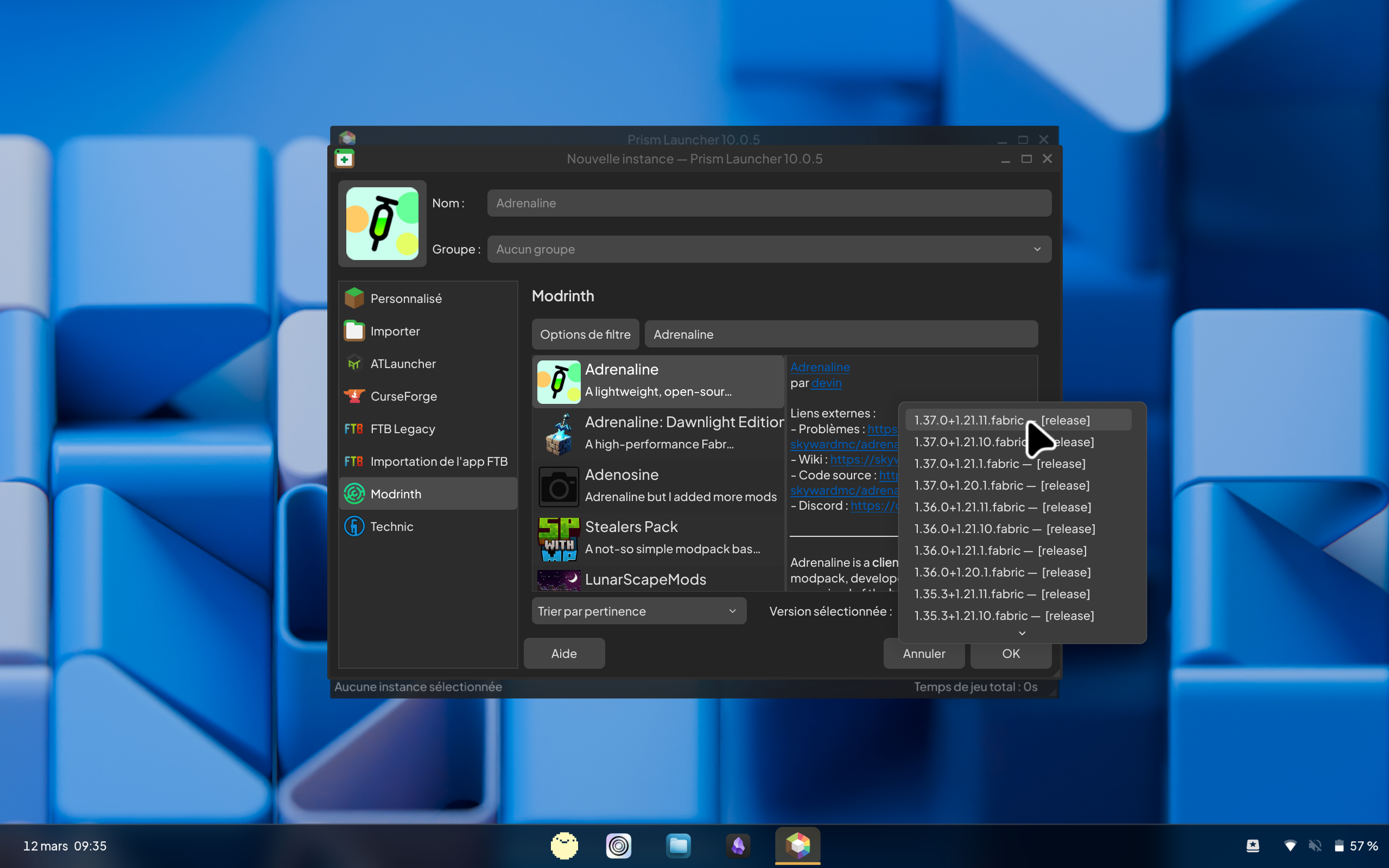Open the Wiki external link
1389x868 pixels.
click(x=864, y=459)
